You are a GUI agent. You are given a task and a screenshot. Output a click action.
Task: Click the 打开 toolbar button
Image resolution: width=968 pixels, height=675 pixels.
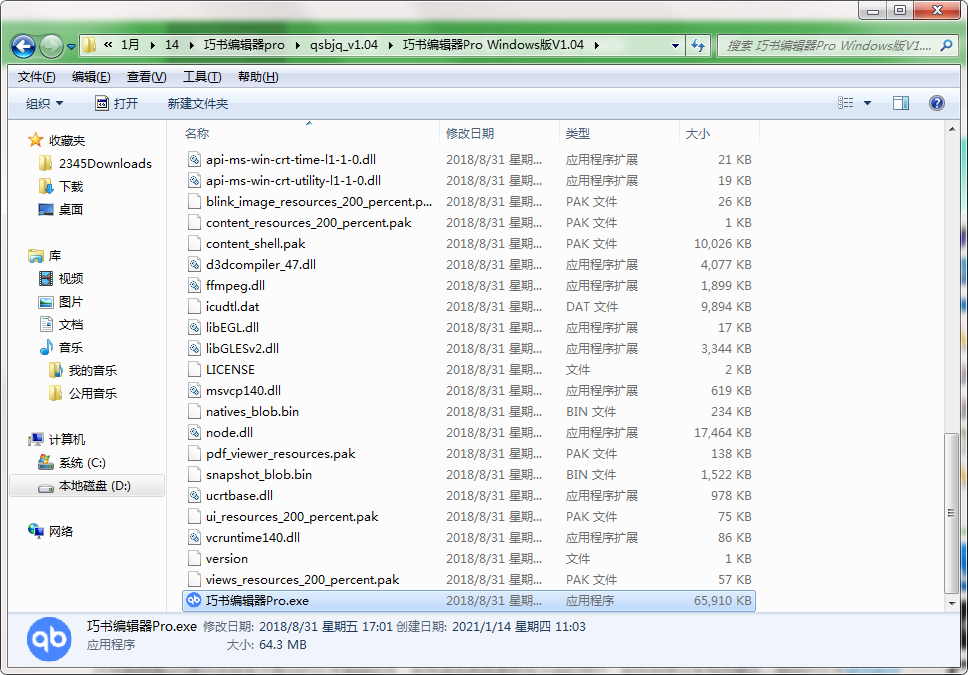pos(117,103)
